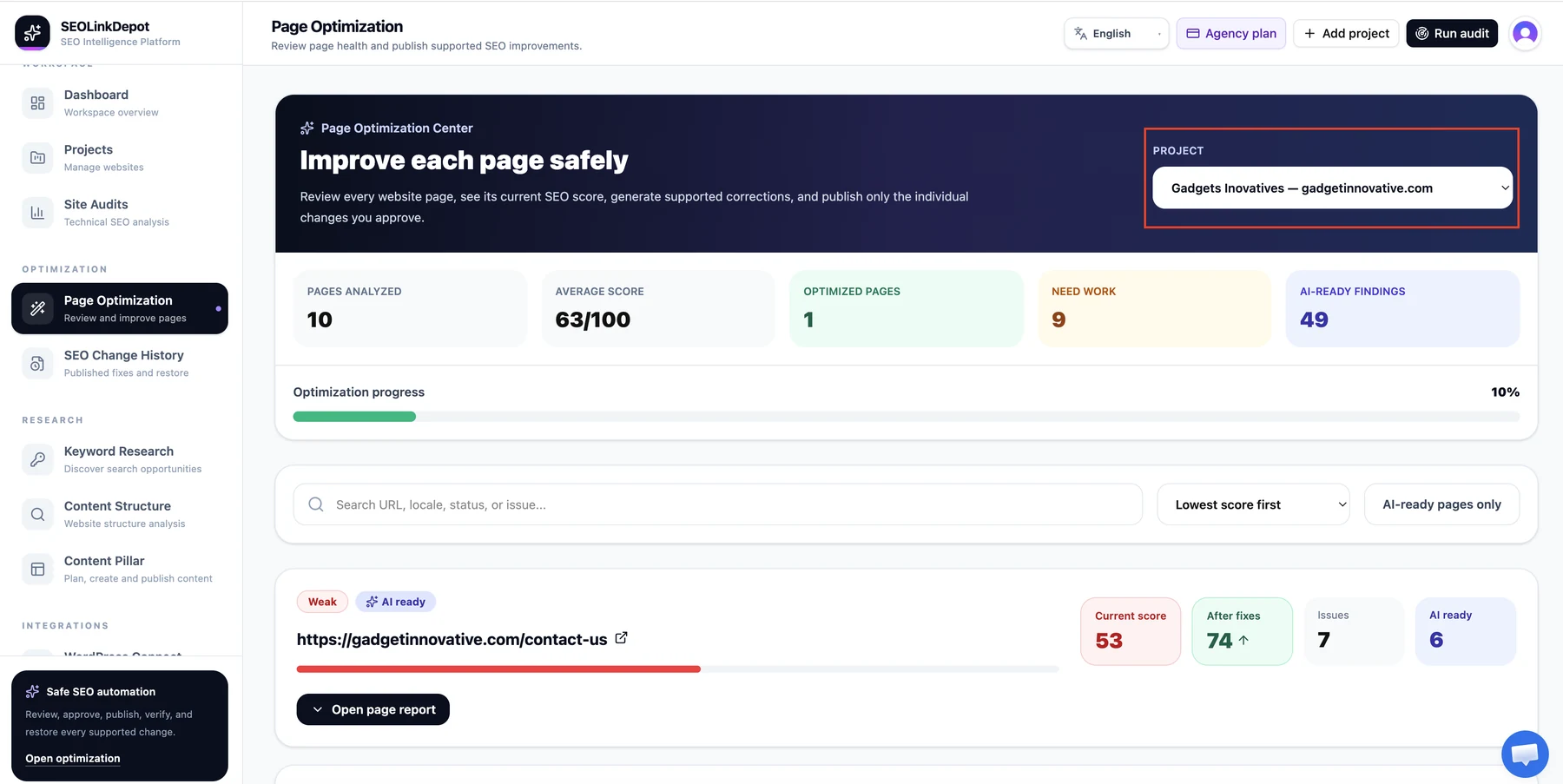
Task: Click the Run audit button
Action: pyautogui.click(x=1452, y=33)
